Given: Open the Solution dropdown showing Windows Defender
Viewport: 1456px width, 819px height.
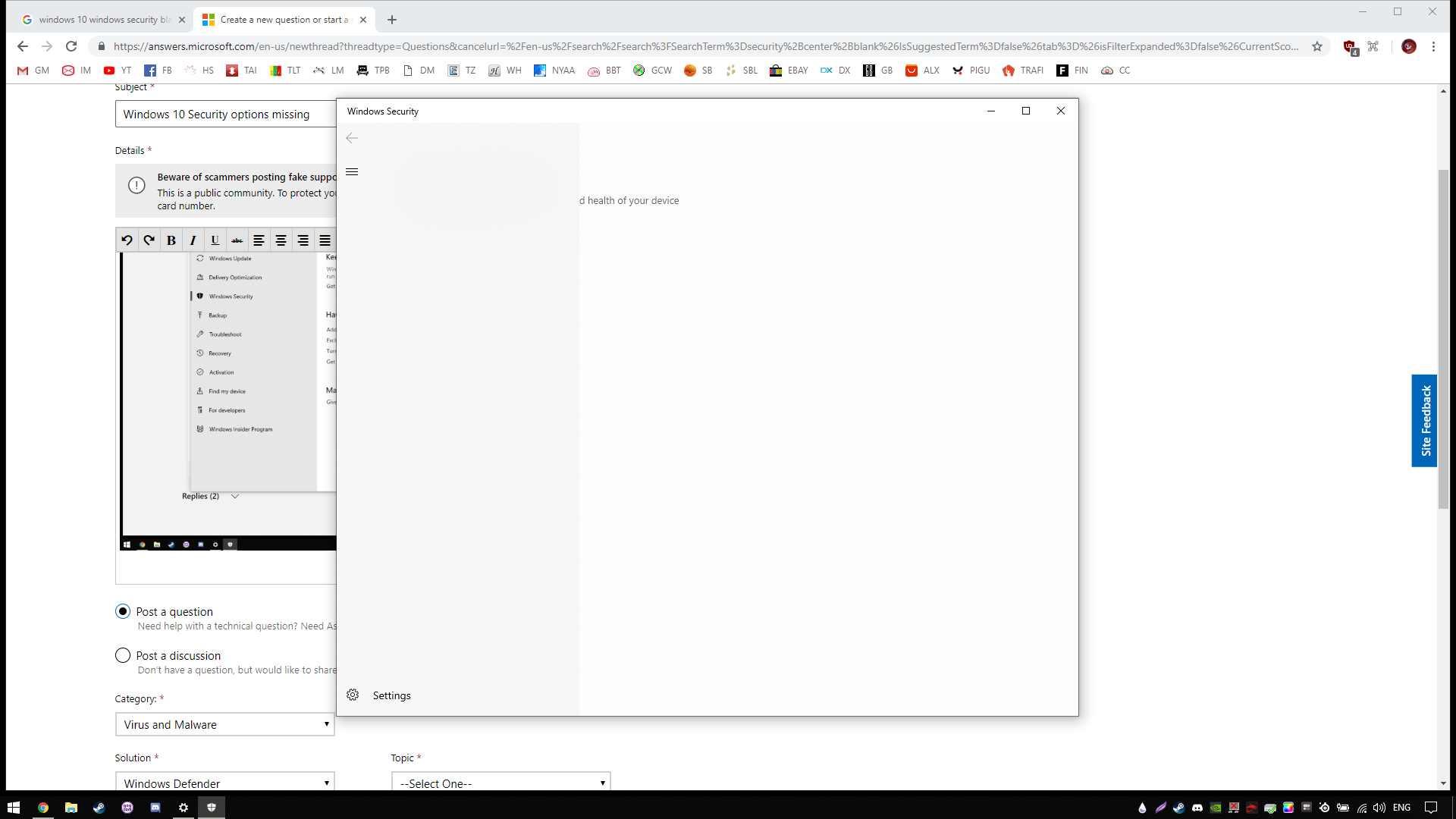Looking at the screenshot, I should click(x=224, y=783).
